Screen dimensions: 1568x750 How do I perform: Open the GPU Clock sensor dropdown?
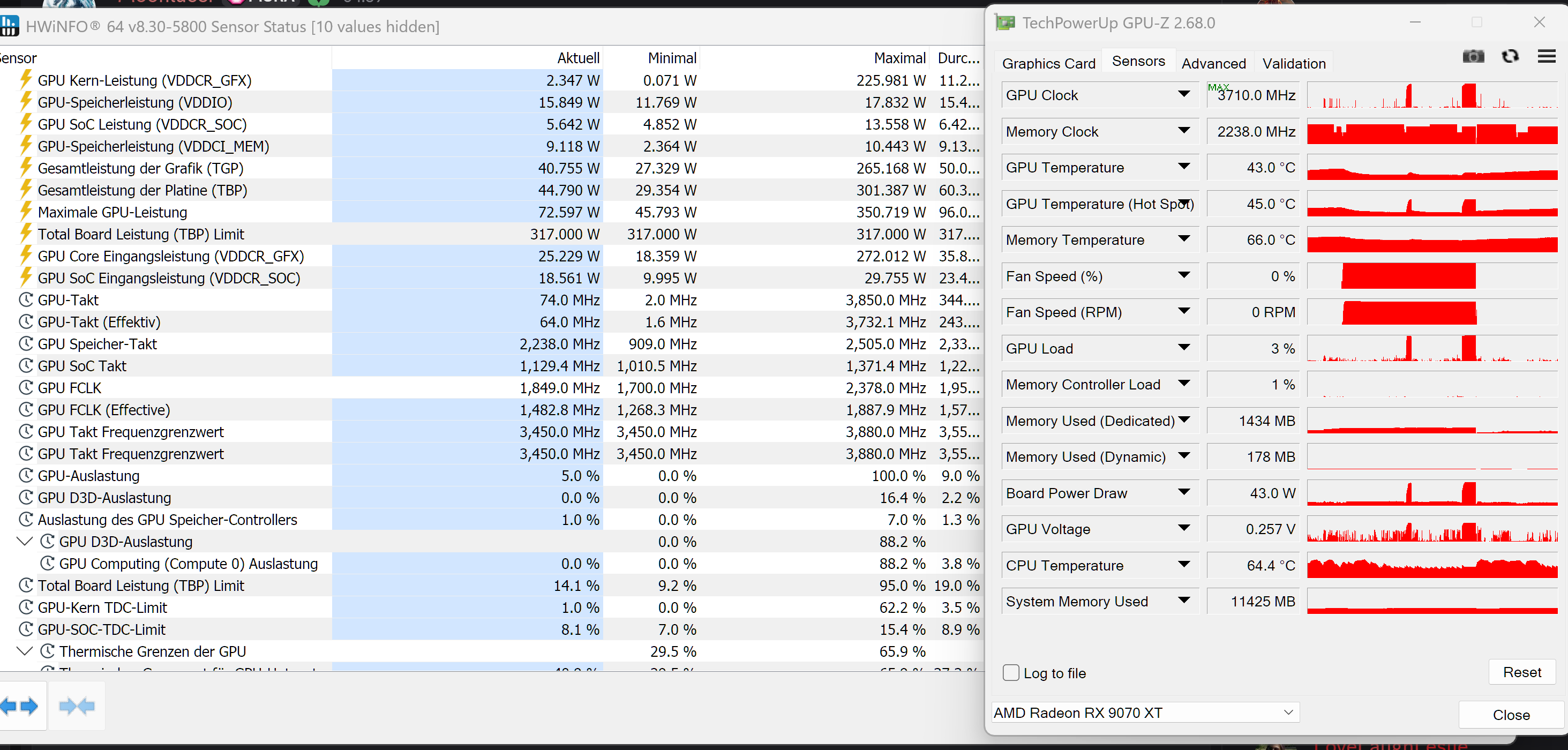(x=1183, y=94)
